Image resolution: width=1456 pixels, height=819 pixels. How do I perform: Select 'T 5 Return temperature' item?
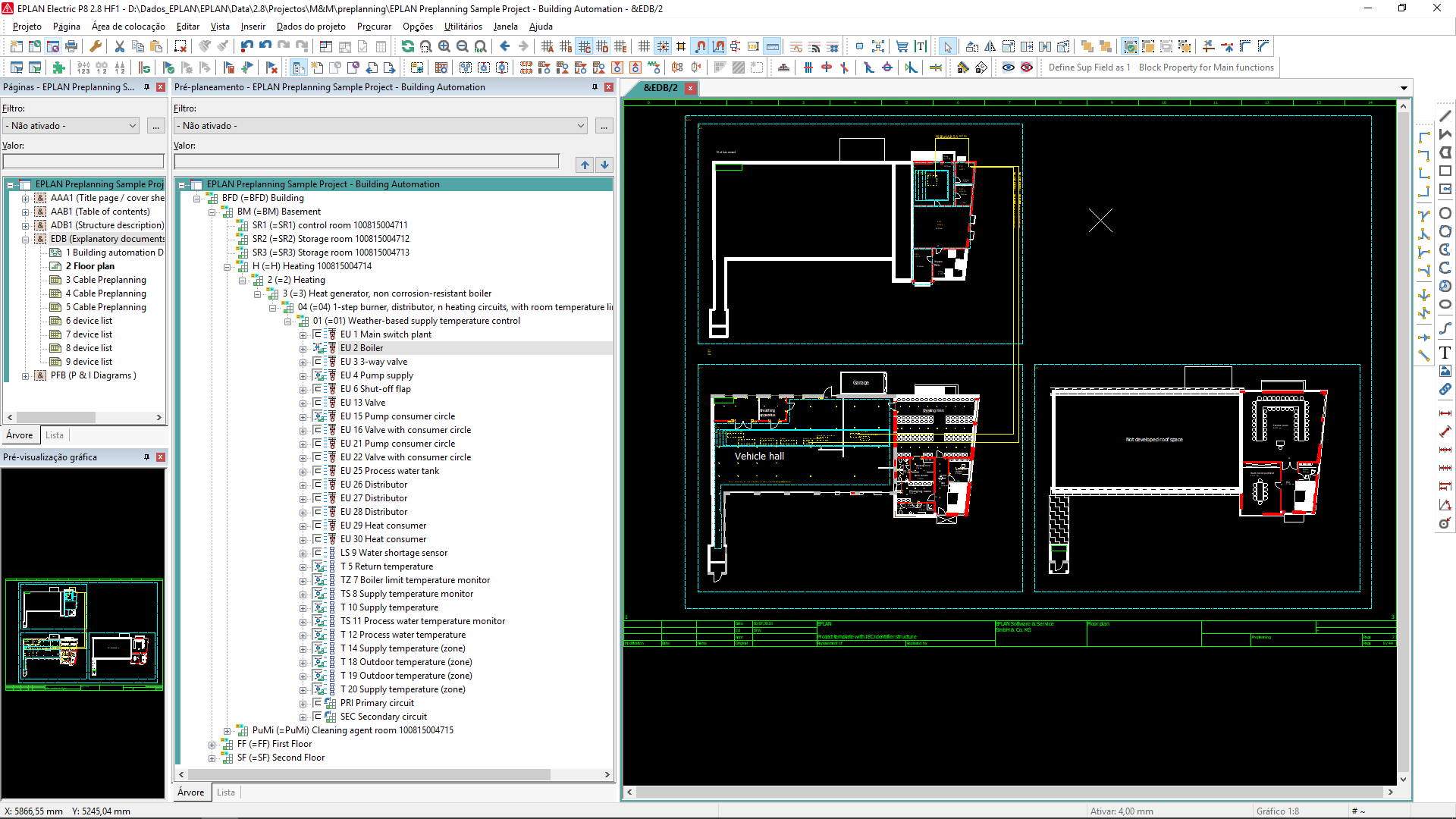pyautogui.click(x=387, y=566)
